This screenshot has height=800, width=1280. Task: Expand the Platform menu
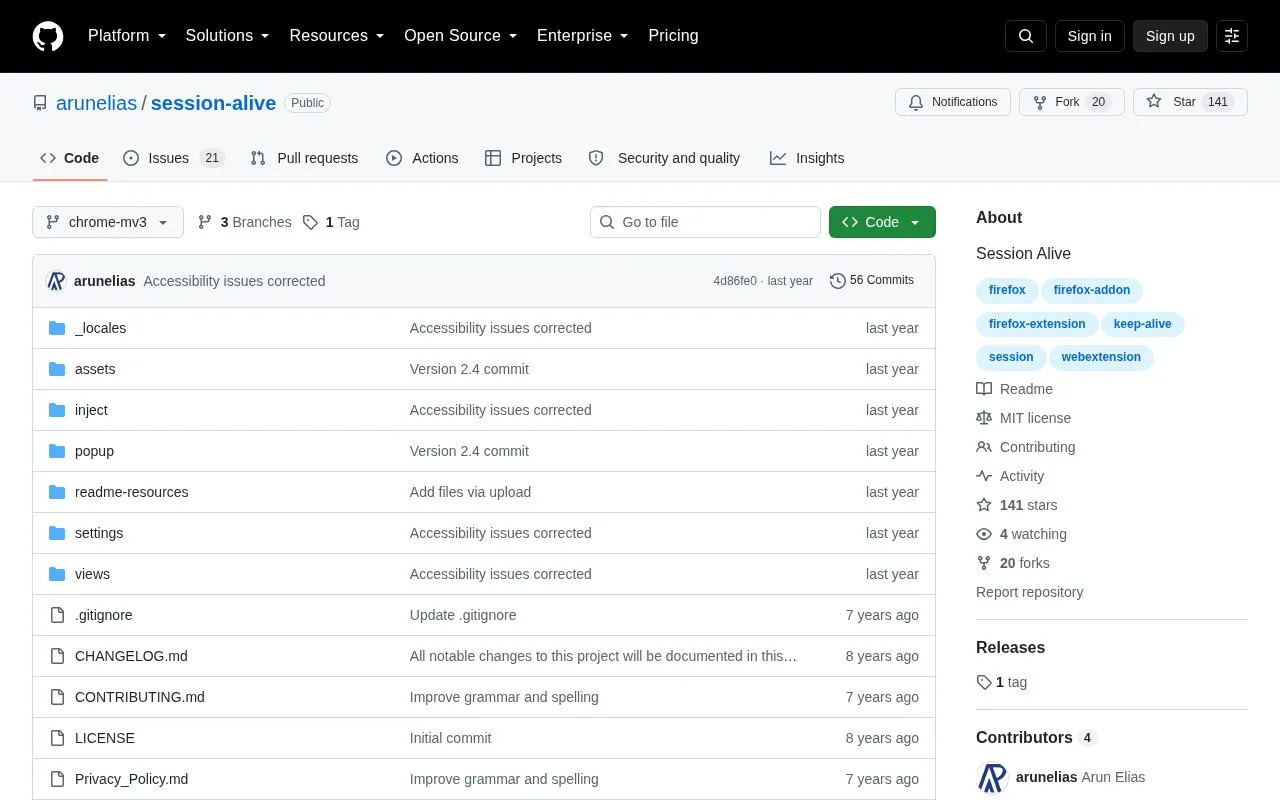127,36
